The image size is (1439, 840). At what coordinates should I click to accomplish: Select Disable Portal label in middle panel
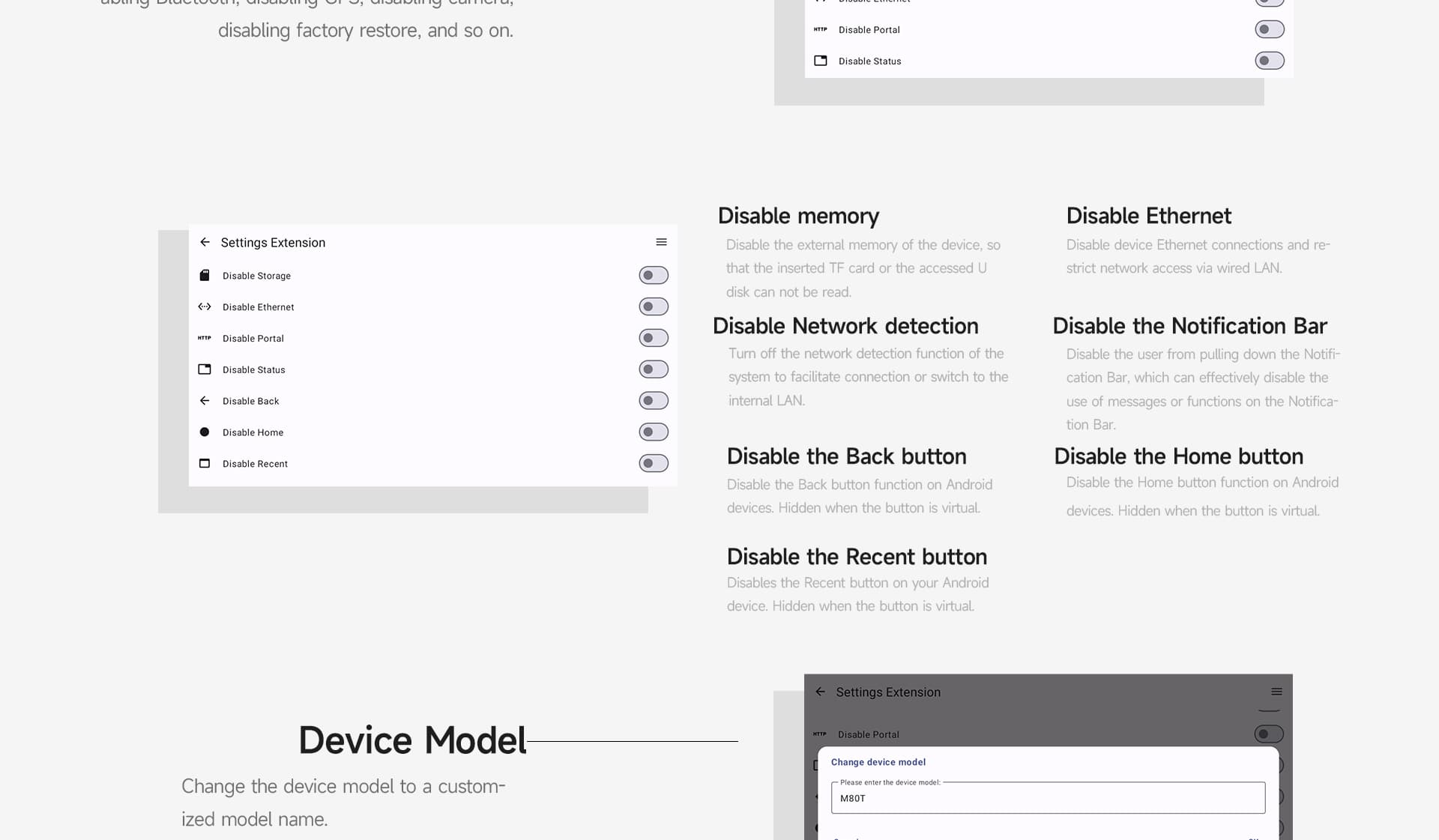253,339
